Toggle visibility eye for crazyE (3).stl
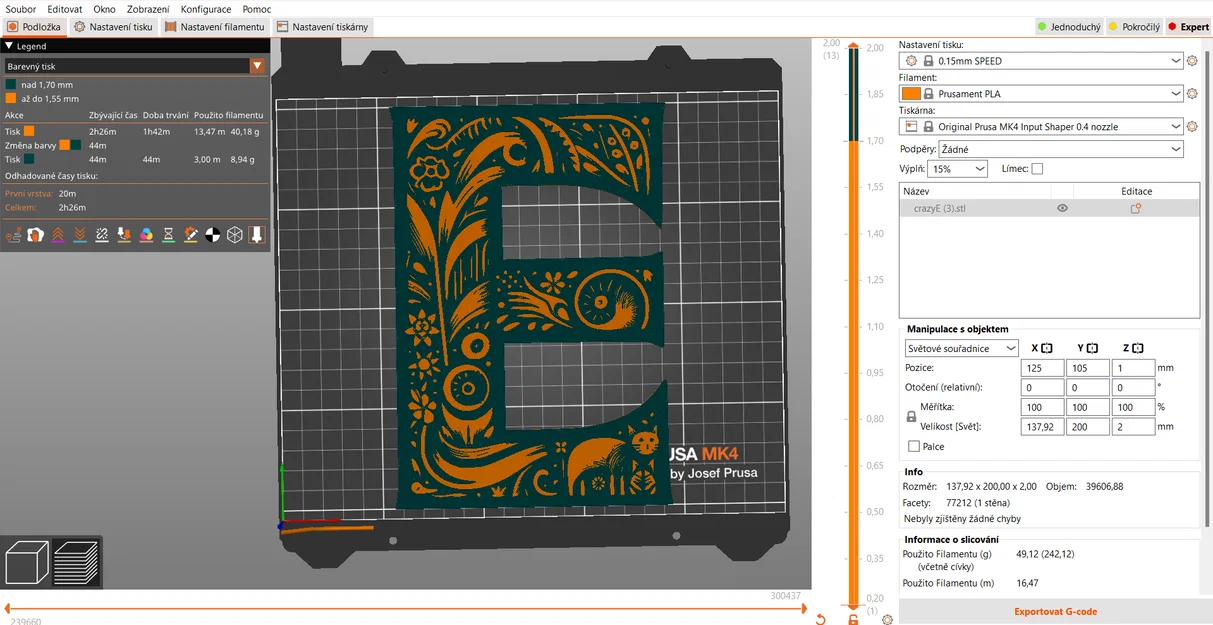Image resolution: width=1213 pixels, height=625 pixels. [x=1062, y=208]
